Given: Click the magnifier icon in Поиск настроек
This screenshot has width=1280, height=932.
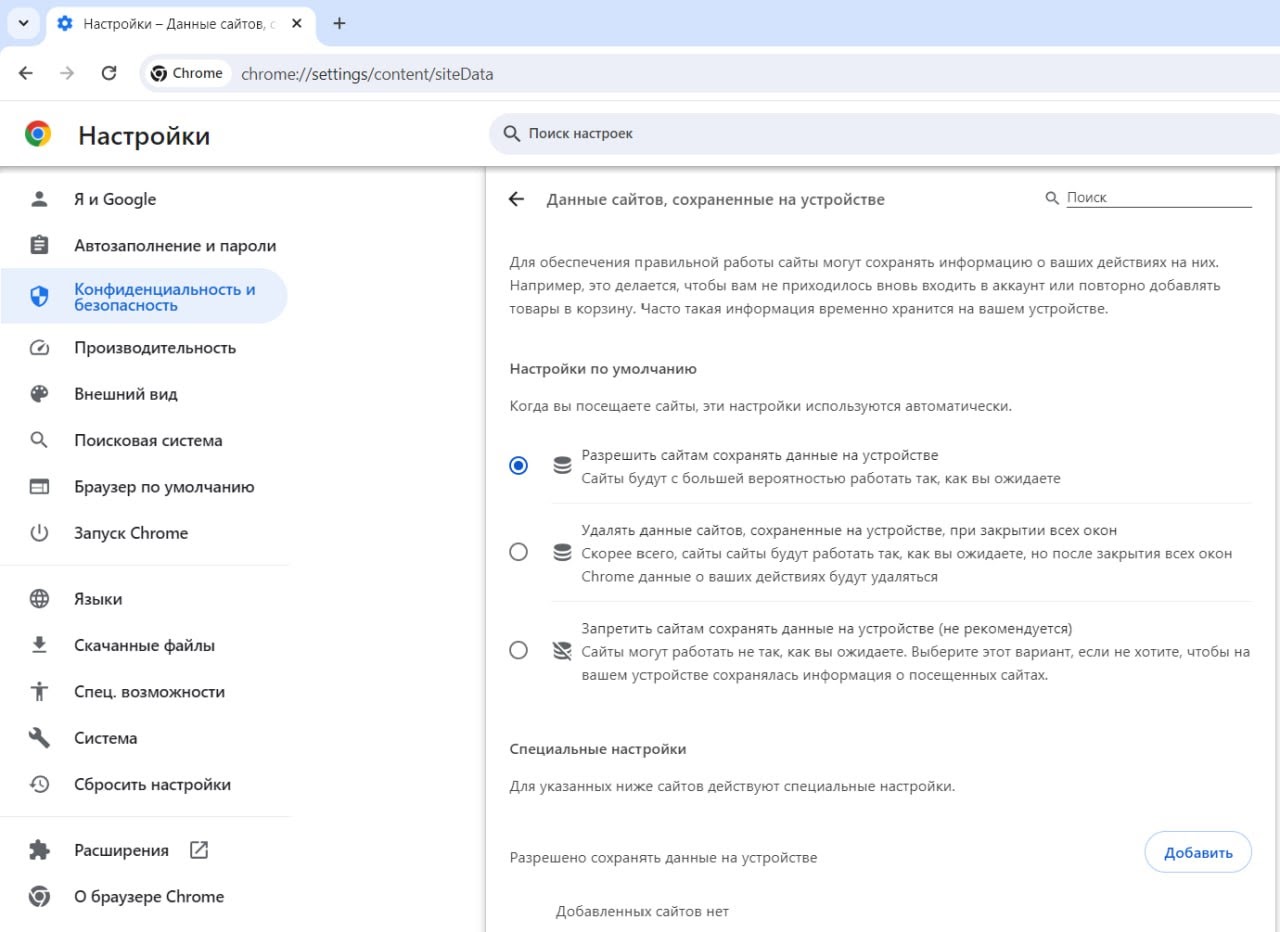Looking at the screenshot, I should tap(511, 133).
